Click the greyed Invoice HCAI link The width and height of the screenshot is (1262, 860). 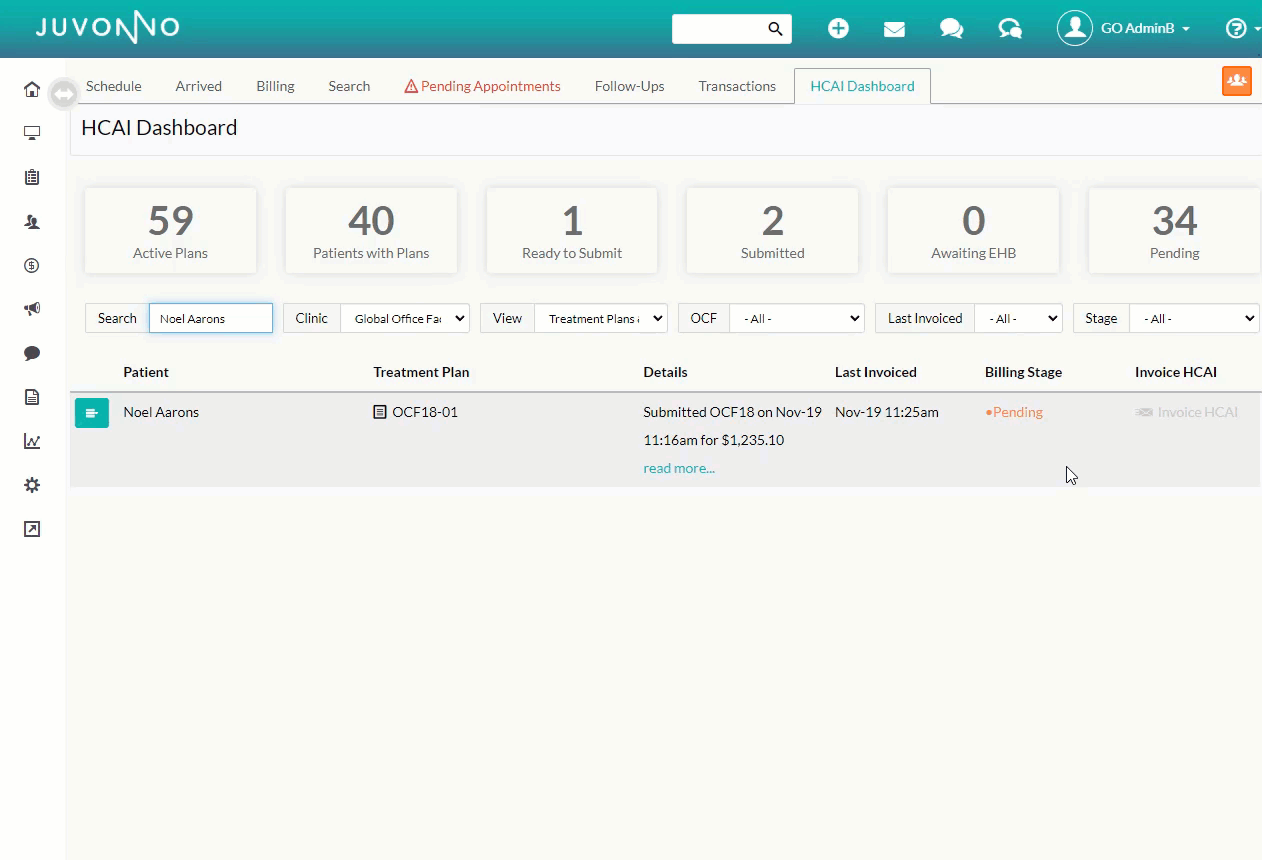tap(1187, 412)
